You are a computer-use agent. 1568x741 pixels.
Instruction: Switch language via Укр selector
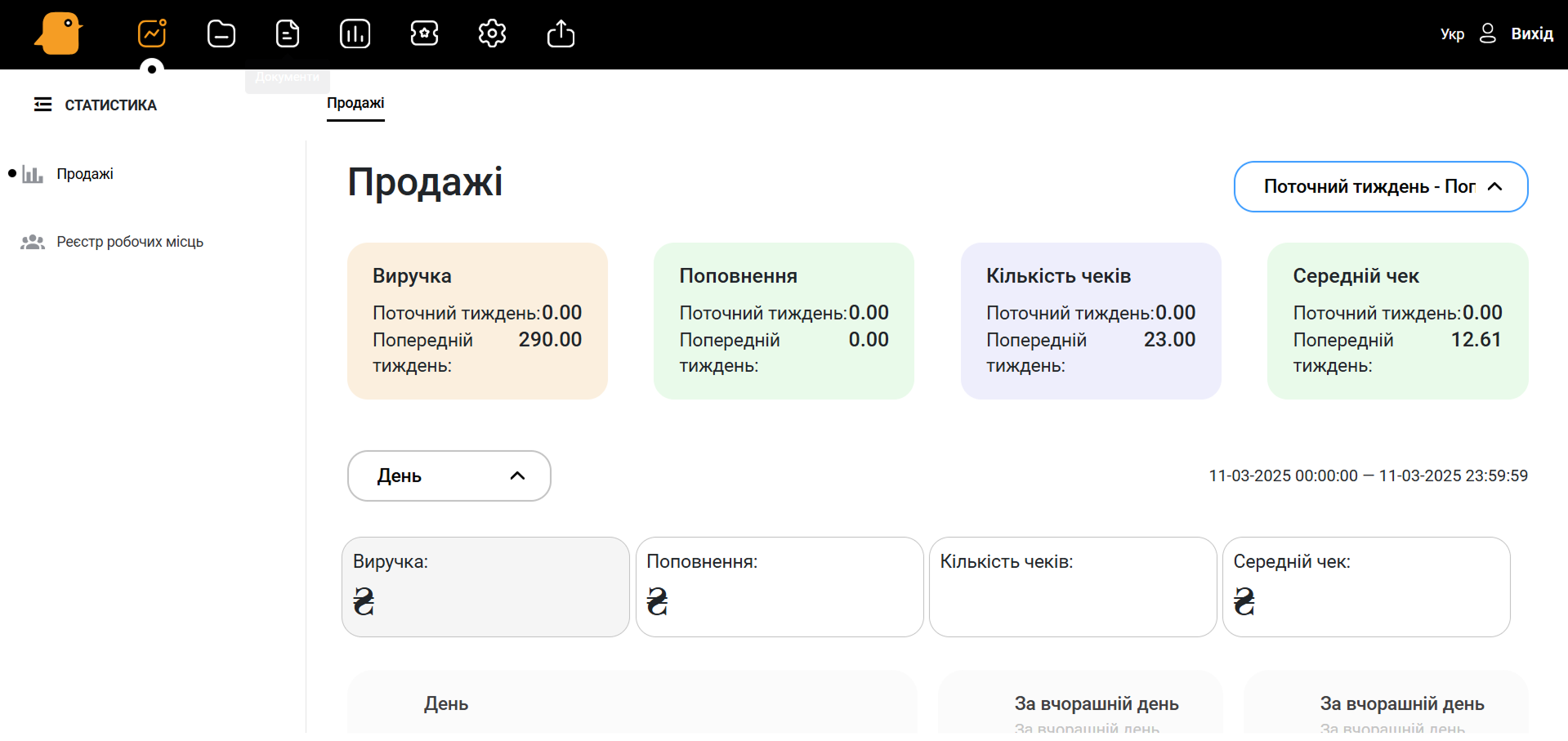pyautogui.click(x=1451, y=34)
